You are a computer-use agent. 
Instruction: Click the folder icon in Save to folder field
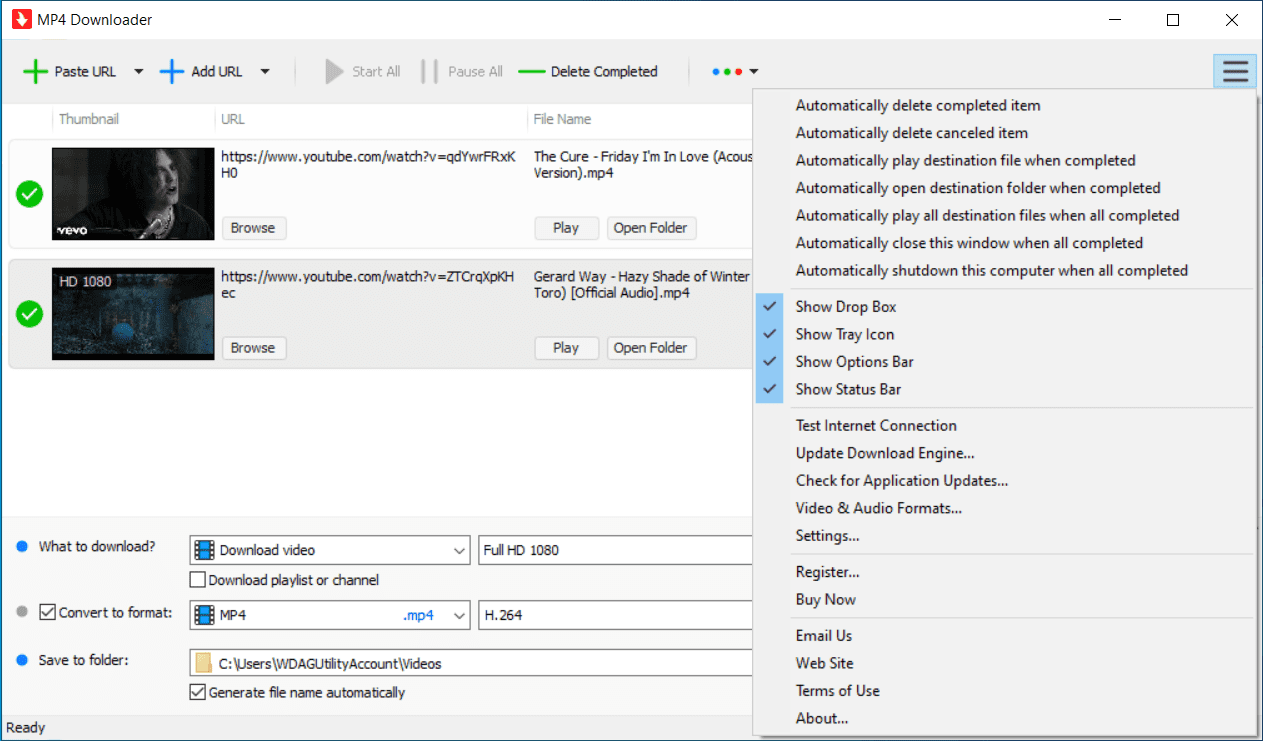click(204, 663)
